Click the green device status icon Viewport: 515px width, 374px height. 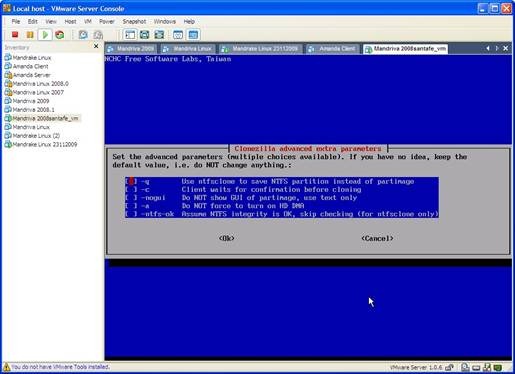coord(498,367)
